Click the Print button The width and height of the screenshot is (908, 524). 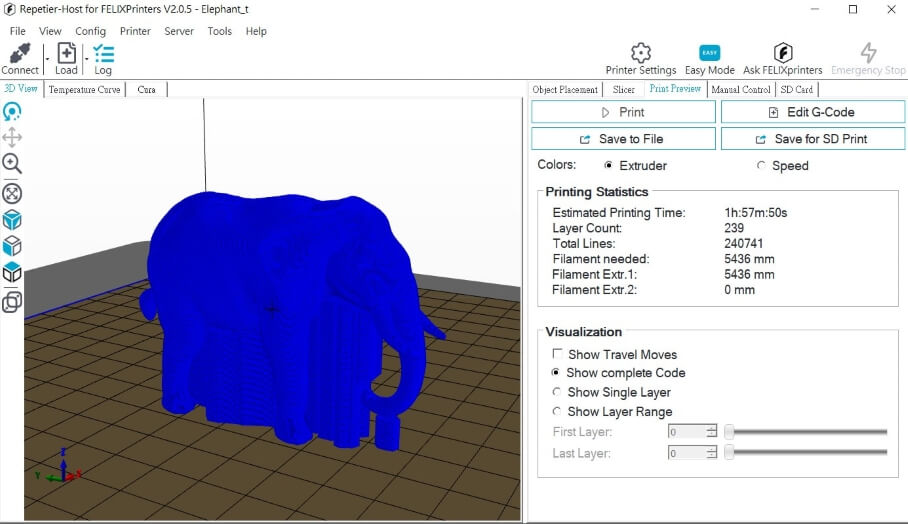(623, 112)
